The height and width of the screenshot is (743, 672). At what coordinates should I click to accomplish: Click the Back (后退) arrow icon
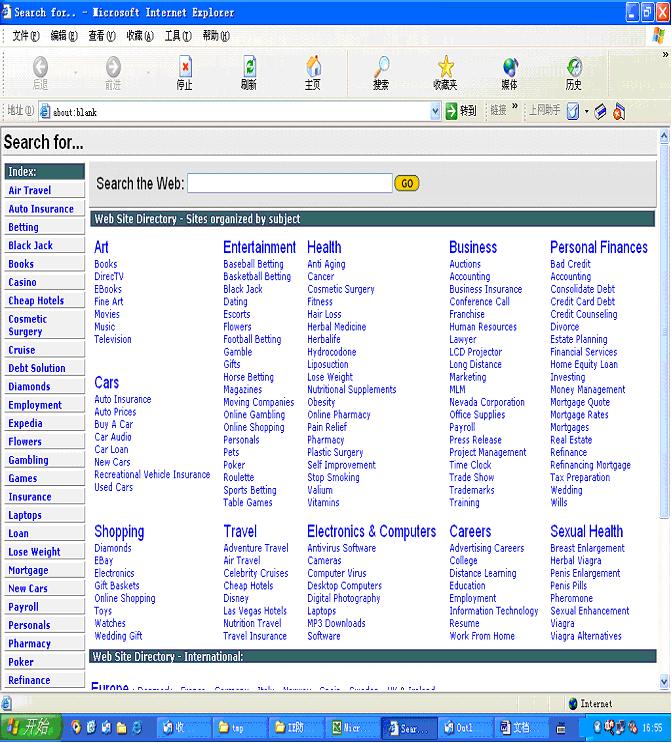tap(40, 67)
